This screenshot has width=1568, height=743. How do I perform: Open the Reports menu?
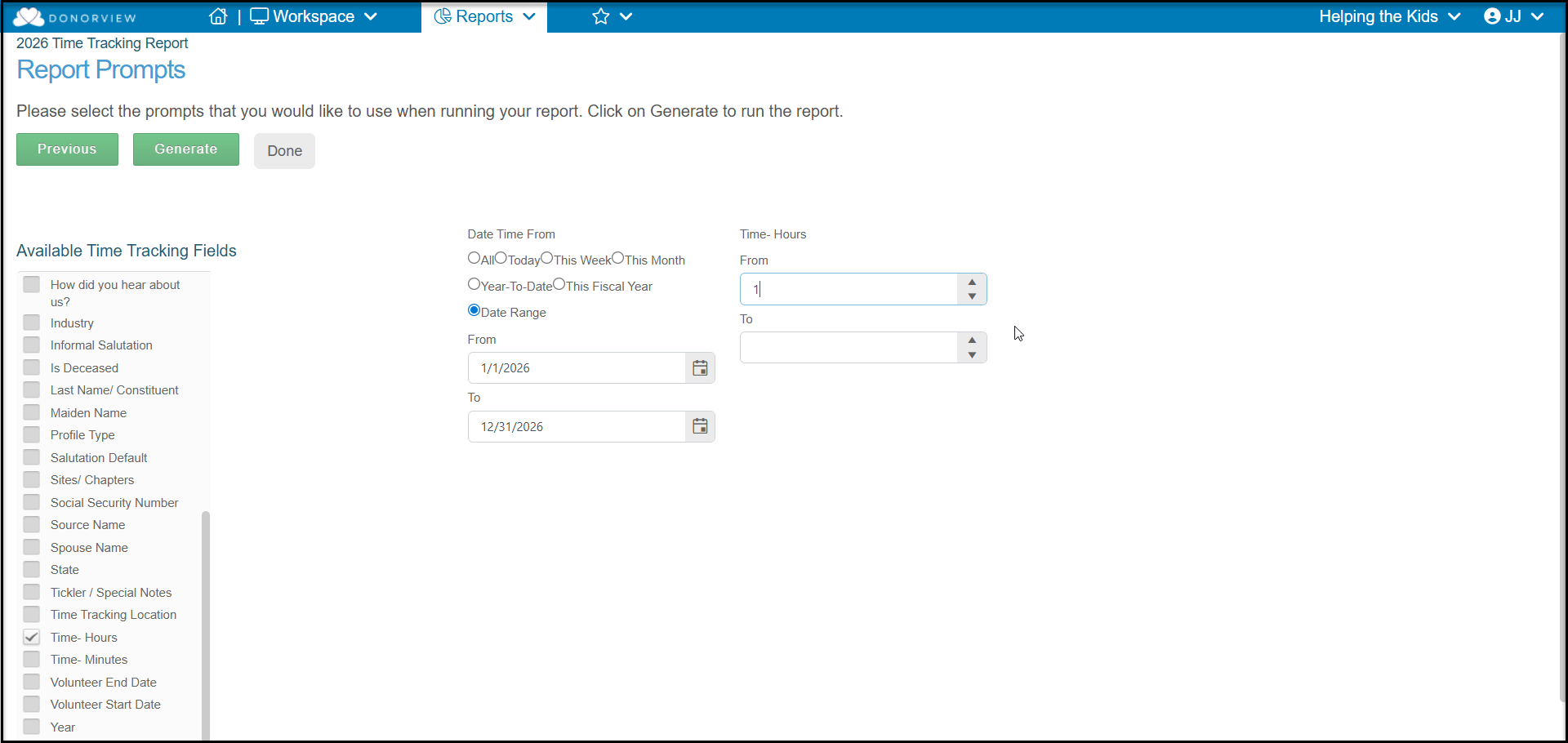point(484,16)
